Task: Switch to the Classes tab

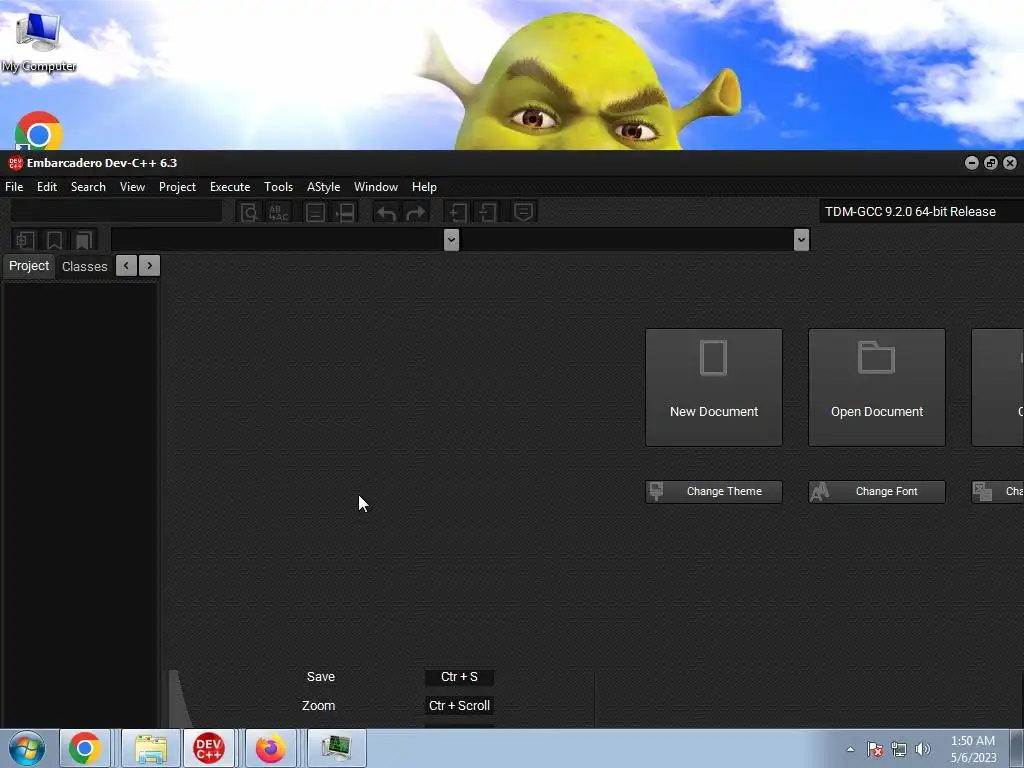Action: pyautogui.click(x=84, y=266)
